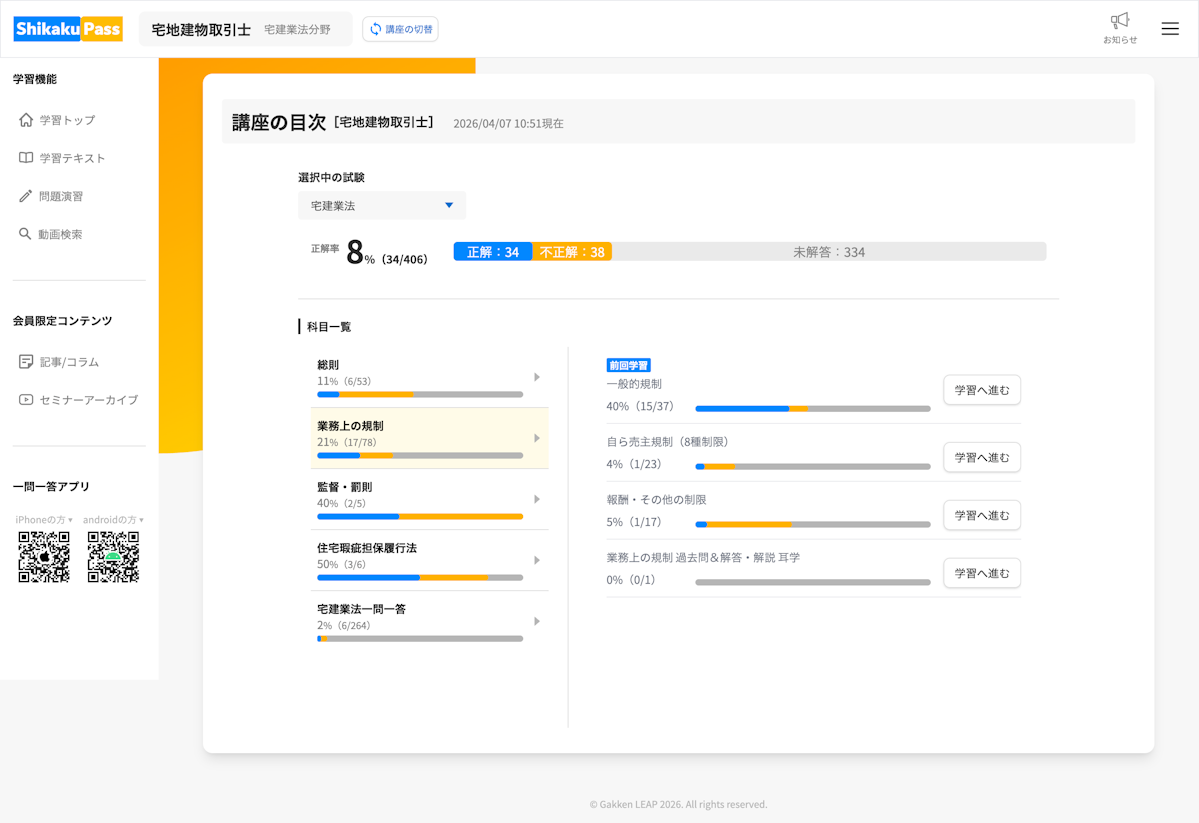1199x823 pixels.
Task: Open the 宅建業法 exam dropdown
Action: 382,205
